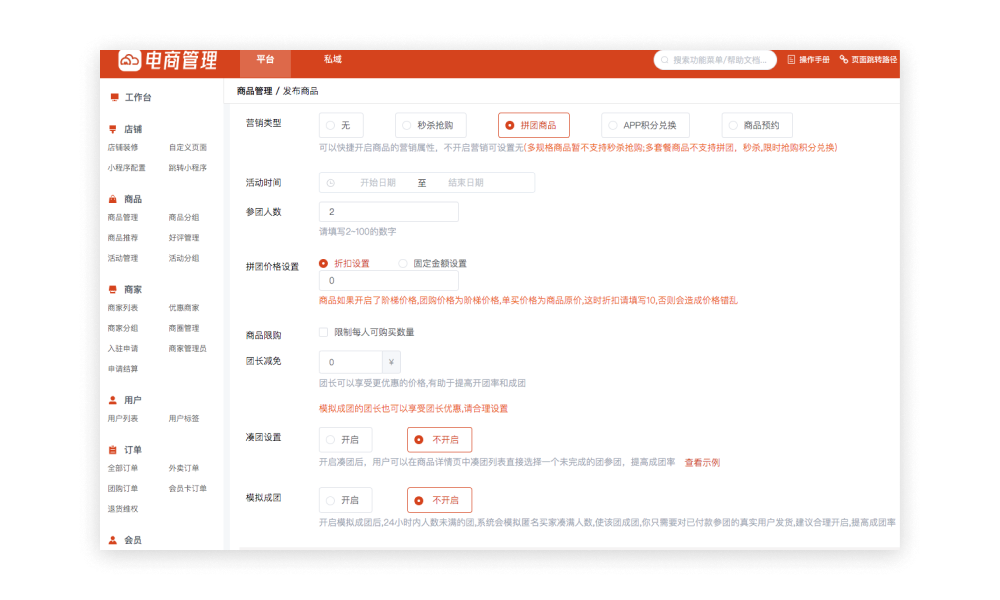This screenshot has width=1000, height=600.
Task: Click the search box in the top bar
Action: tap(715, 60)
